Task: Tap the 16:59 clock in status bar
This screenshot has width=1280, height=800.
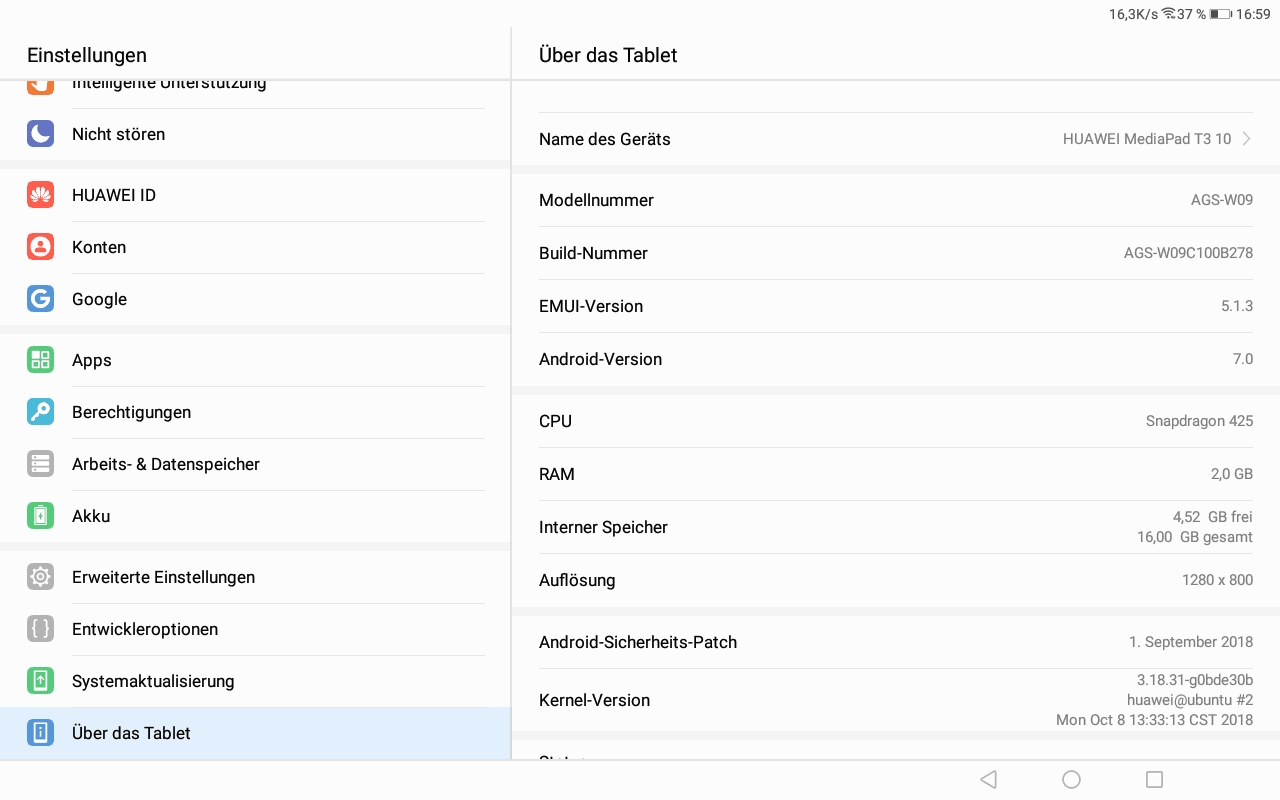Action: [x=1253, y=14]
